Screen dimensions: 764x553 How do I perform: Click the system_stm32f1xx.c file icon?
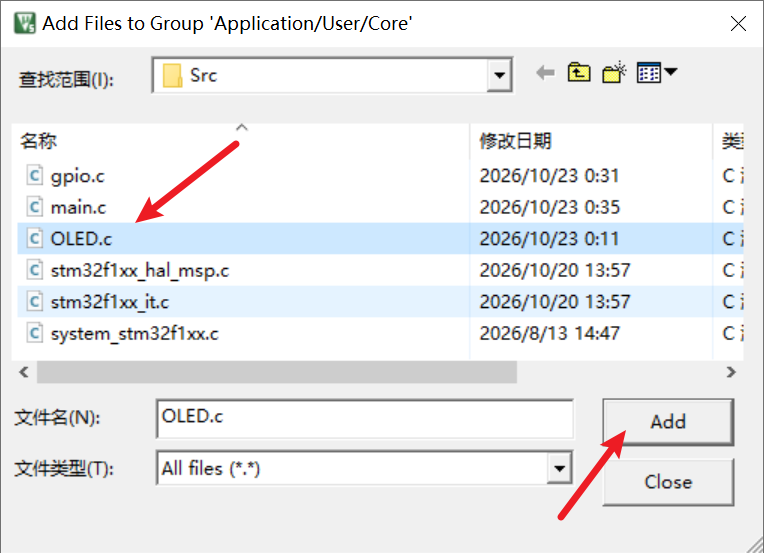pos(35,333)
